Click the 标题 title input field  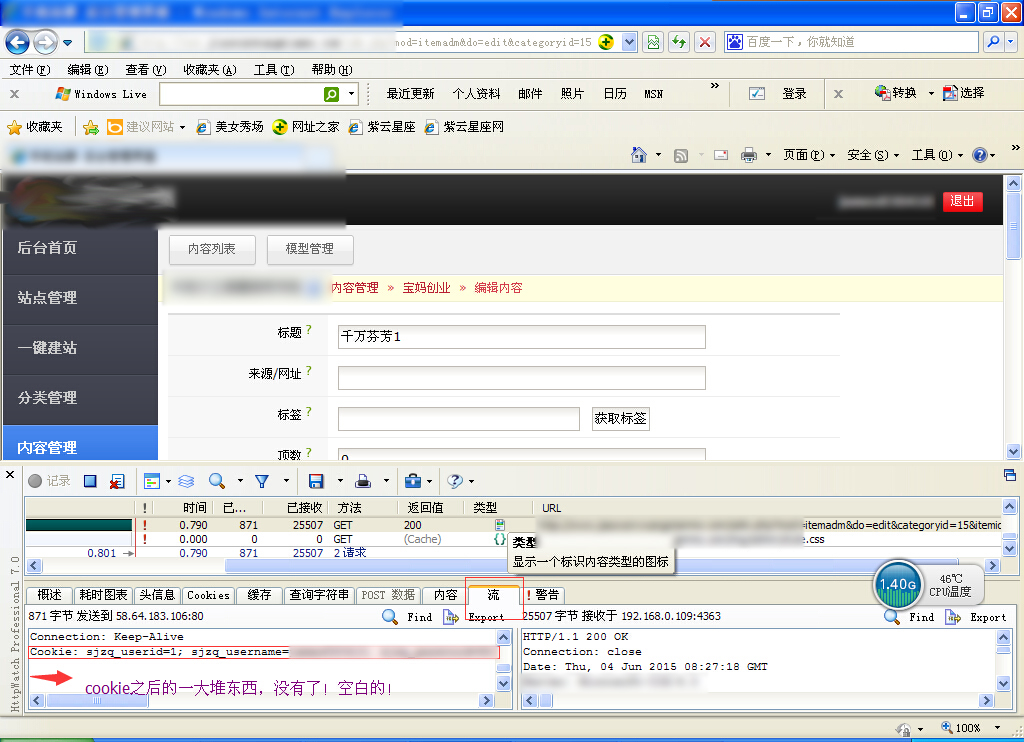(x=521, y=337)
